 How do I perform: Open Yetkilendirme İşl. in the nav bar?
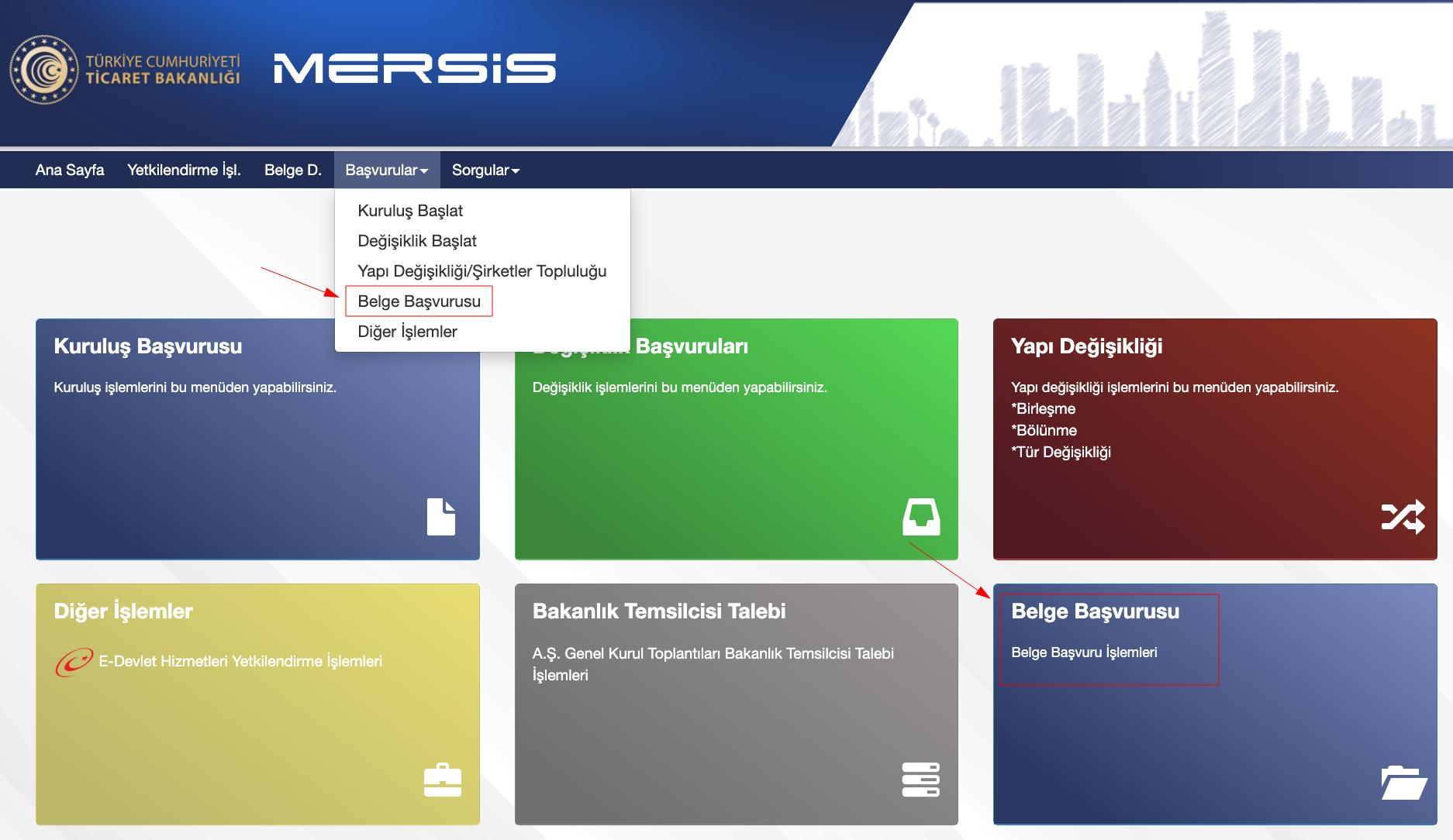pos(184,170)
